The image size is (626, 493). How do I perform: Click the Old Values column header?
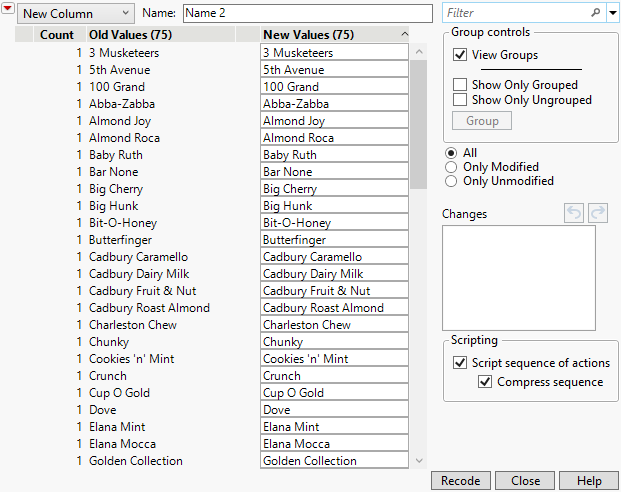[132, 35]
